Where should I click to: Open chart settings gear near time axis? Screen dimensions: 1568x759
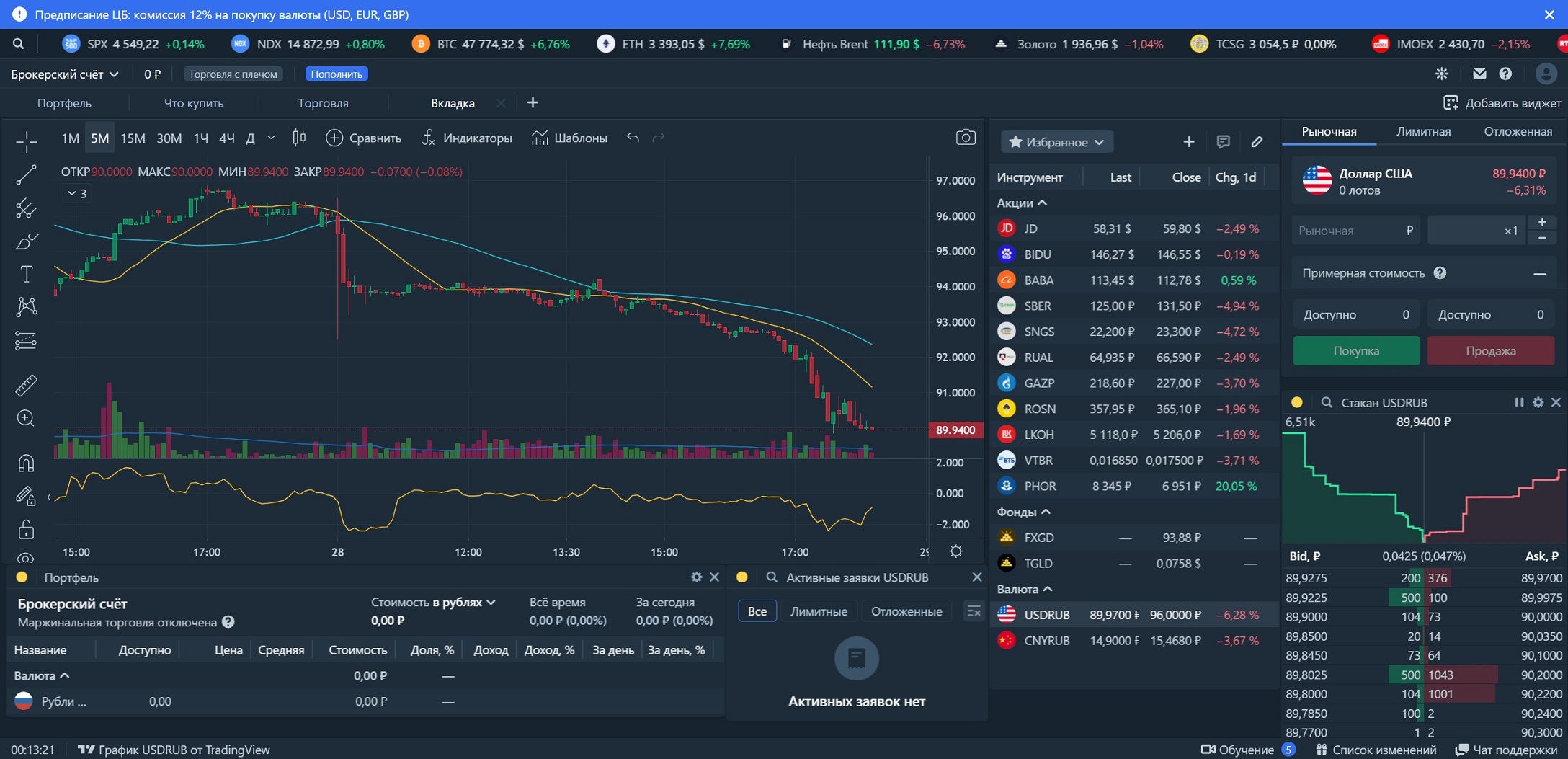click(x=956, y=551)
